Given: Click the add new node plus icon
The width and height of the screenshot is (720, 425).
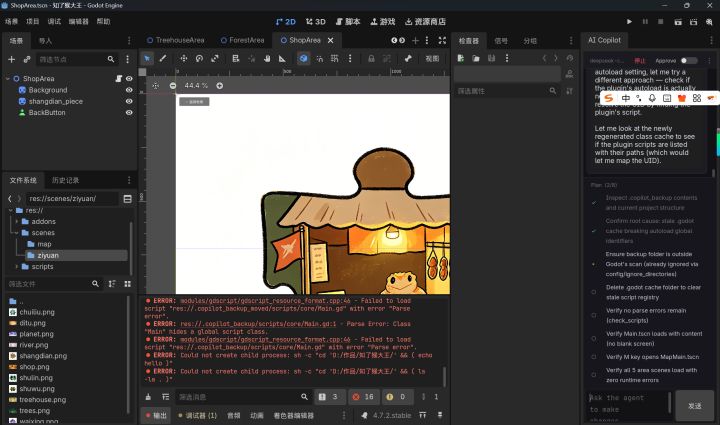Looking at the screenshot, I should click(x=11, y=59).
